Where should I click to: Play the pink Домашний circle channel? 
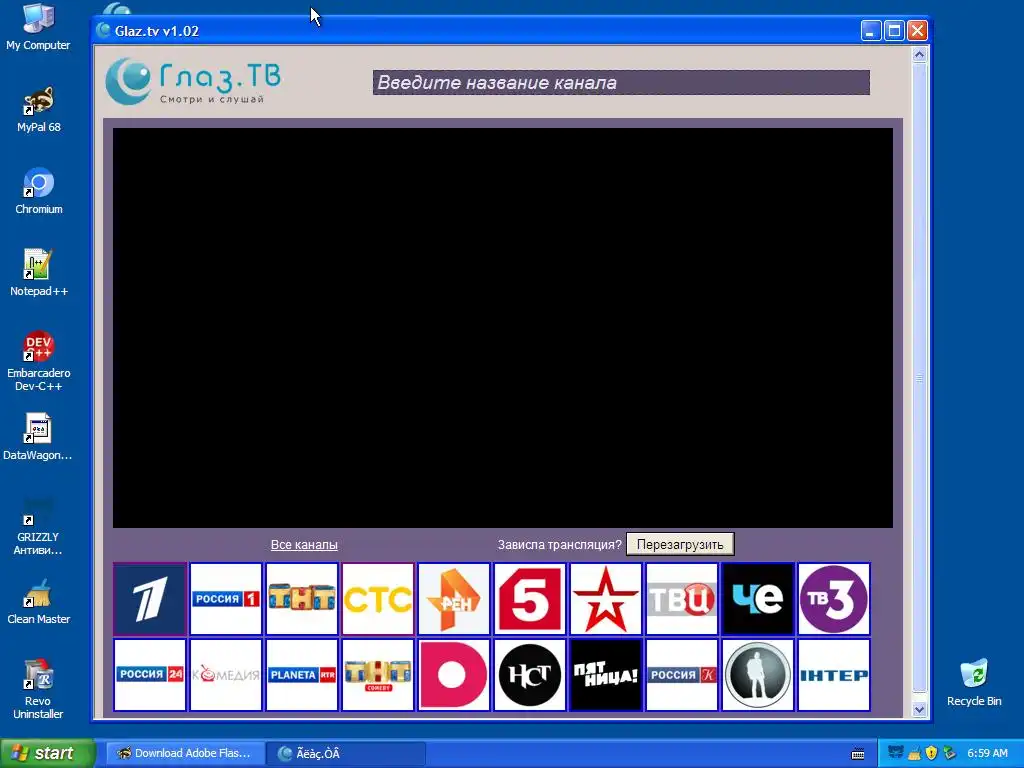coord(454,675)
